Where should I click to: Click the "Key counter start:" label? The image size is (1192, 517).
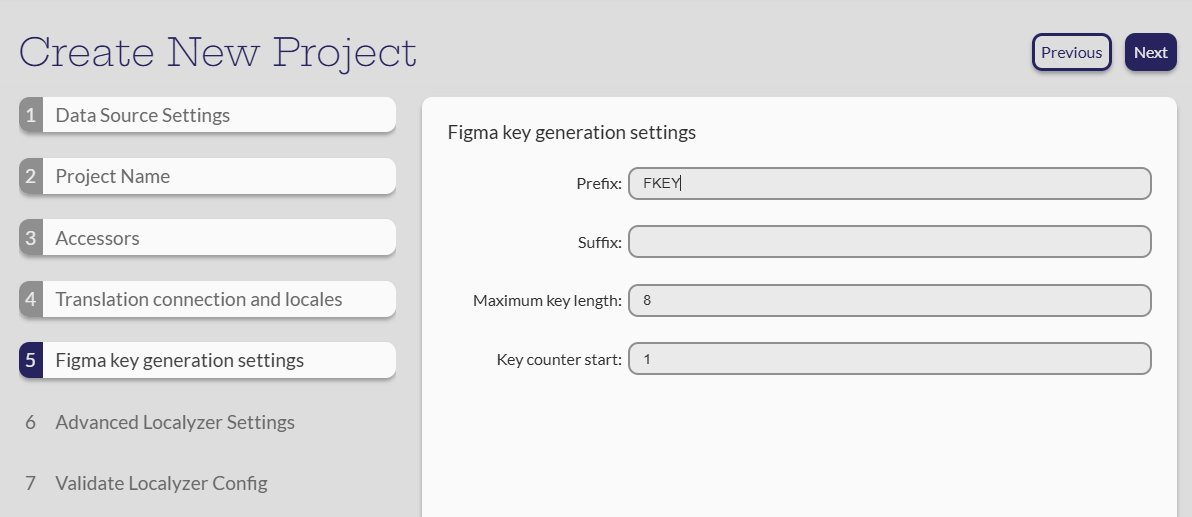point(559,359)
